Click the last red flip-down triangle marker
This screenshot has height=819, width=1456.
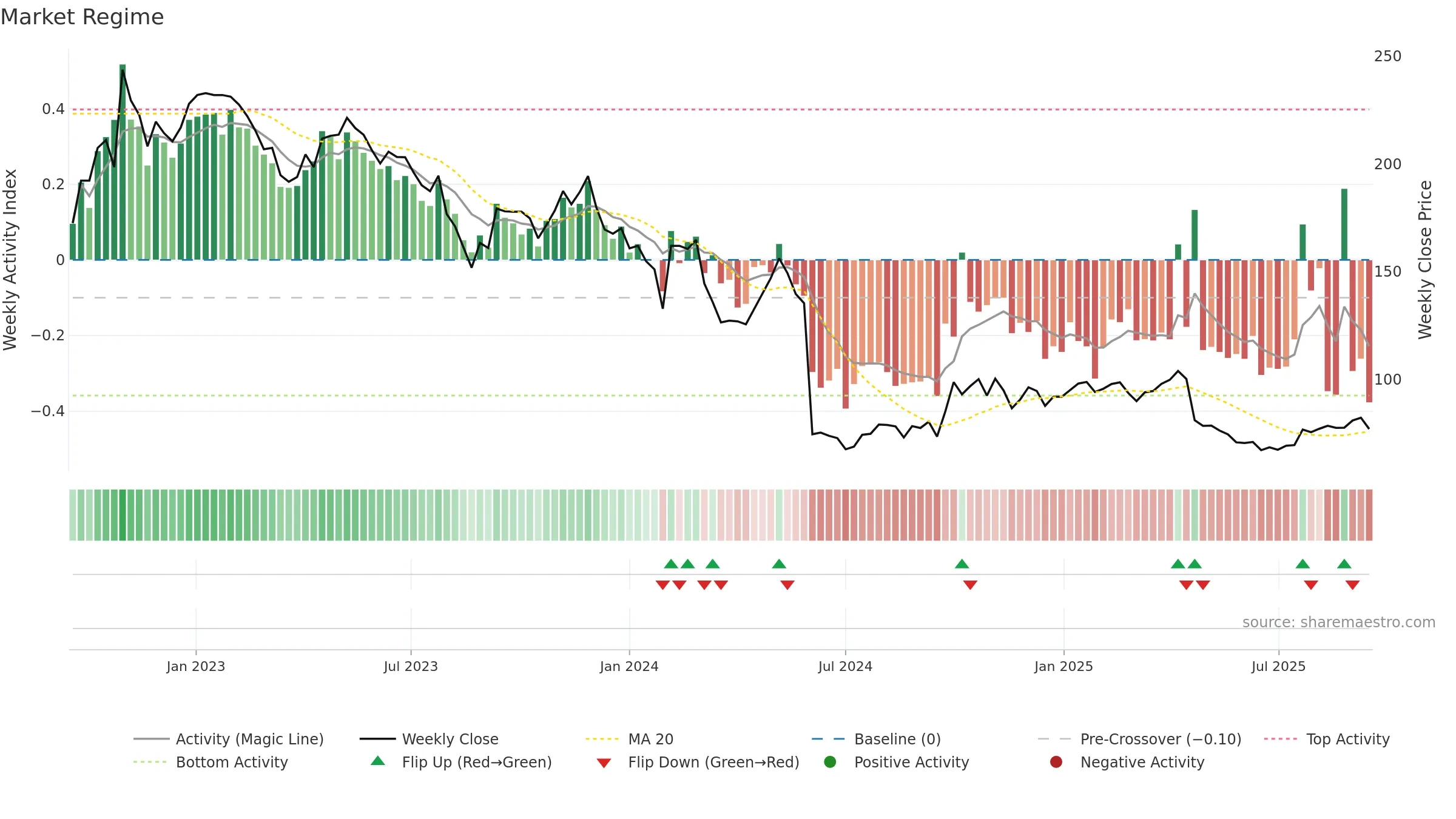click(x=1352, y=585)
